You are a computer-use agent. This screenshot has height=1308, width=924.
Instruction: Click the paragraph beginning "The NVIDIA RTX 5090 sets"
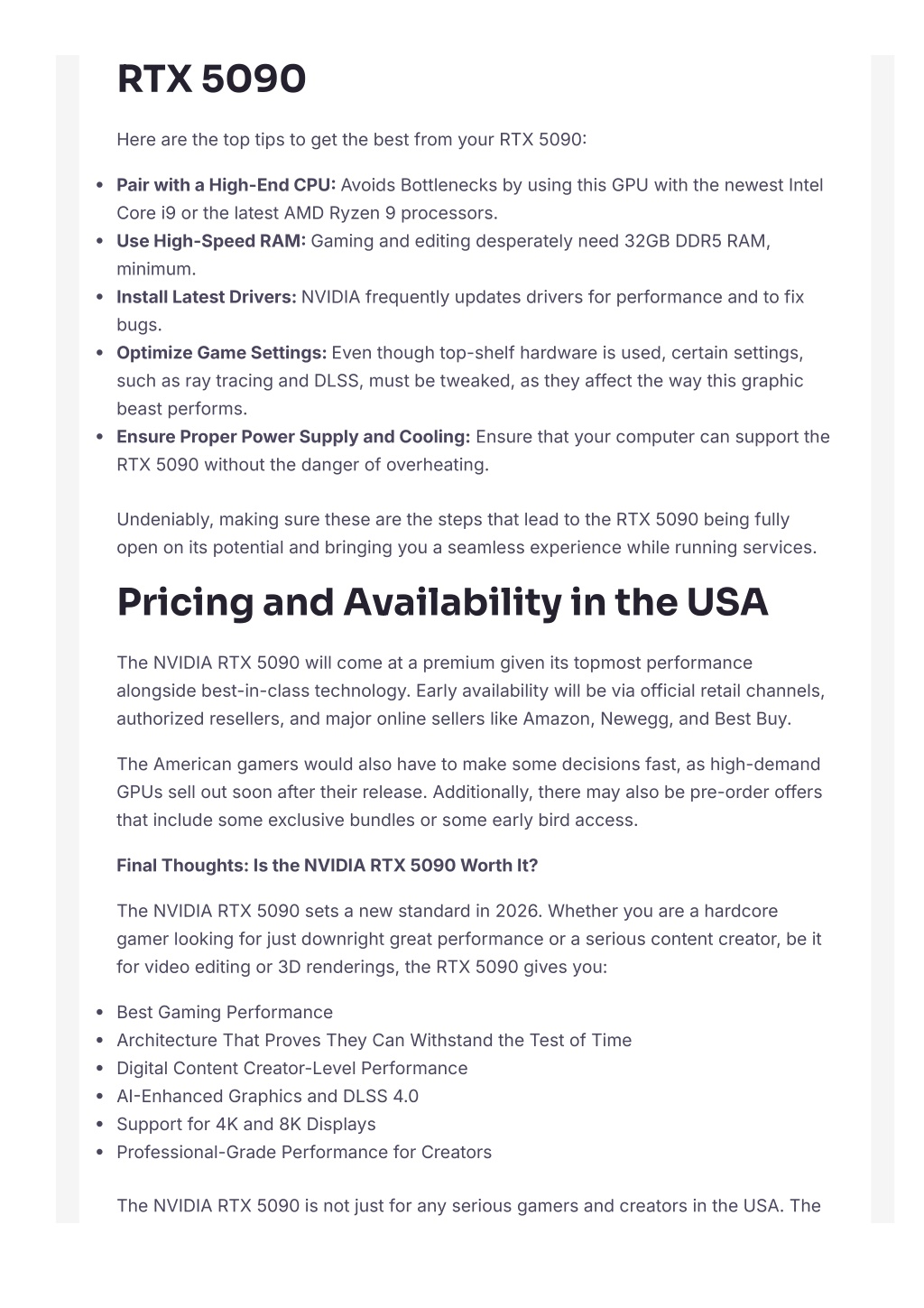tap(468, 939)
